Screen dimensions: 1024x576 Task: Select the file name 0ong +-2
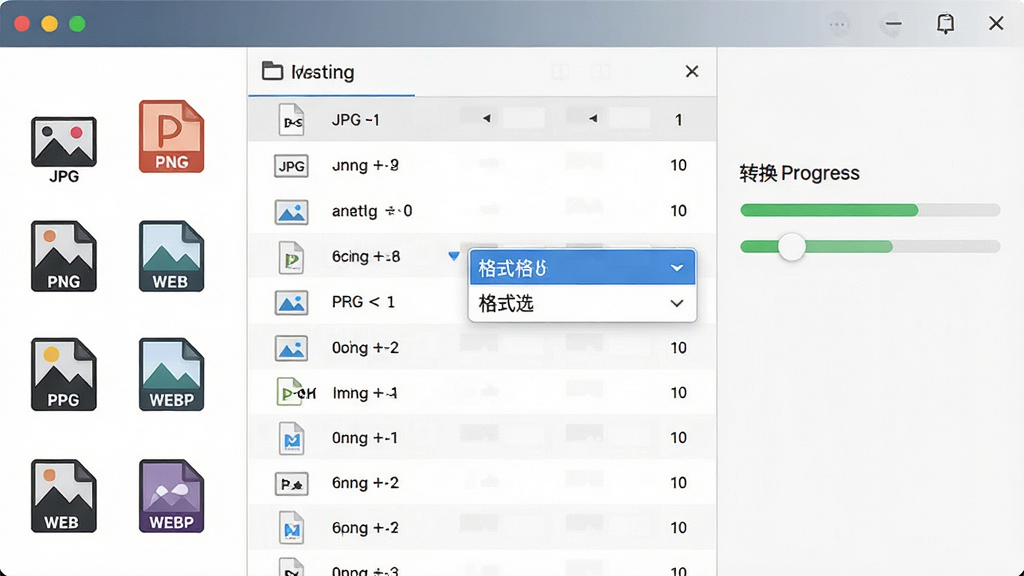pyautogui.click(x=365, y=348)
